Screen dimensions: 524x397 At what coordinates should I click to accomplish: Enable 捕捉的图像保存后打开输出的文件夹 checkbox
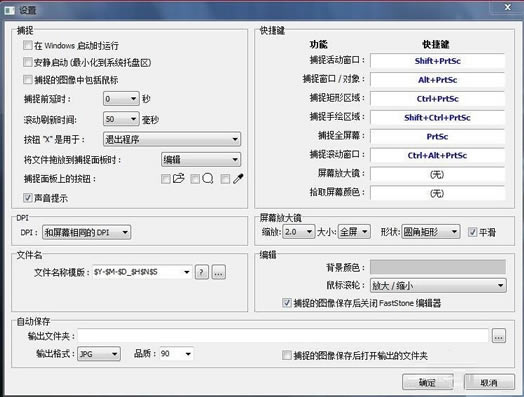click(x=287, y=355)
